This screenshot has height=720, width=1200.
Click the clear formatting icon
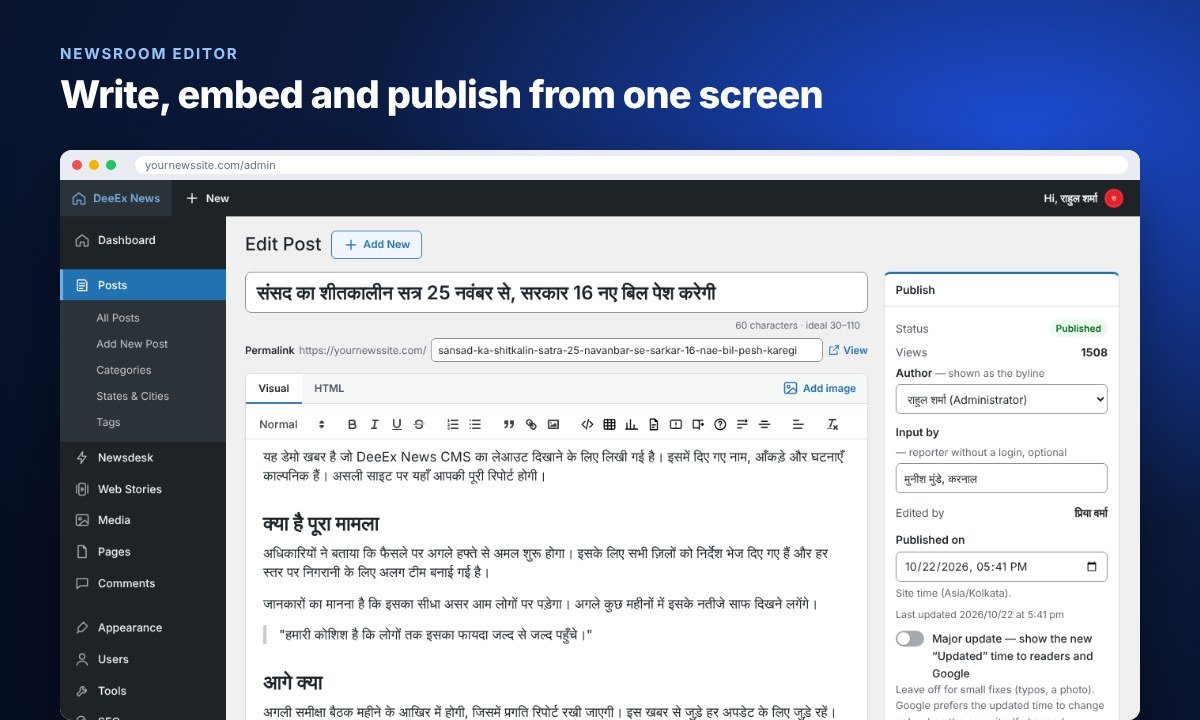[832, 425]
